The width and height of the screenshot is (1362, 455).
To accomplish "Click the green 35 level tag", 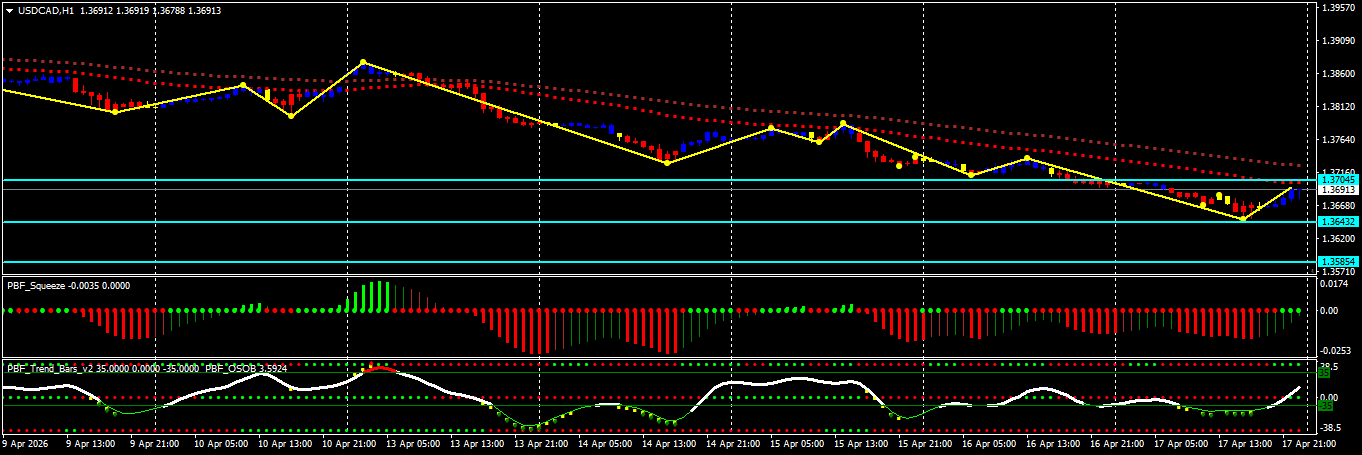I will (x=1323, y=371).
